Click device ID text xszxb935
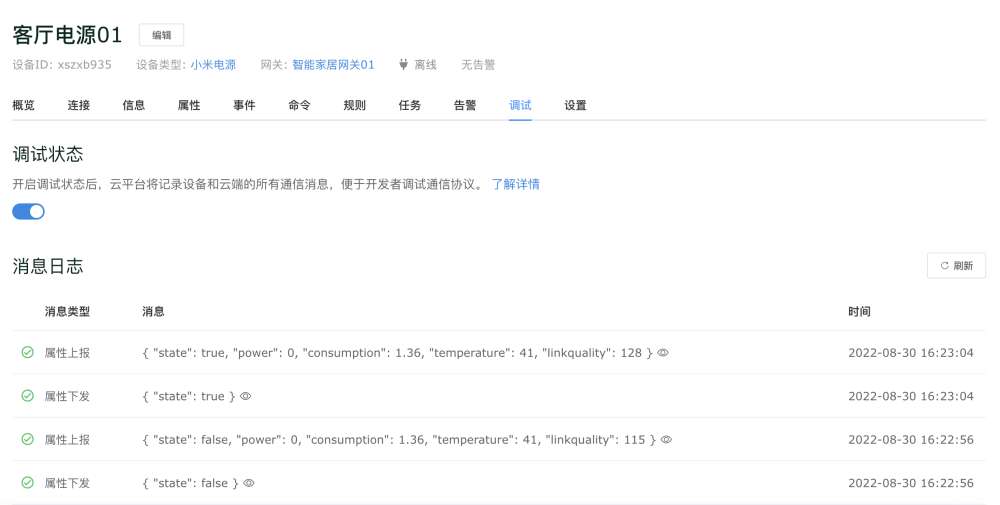The image size is (1000, 505). tap(84, 64)
